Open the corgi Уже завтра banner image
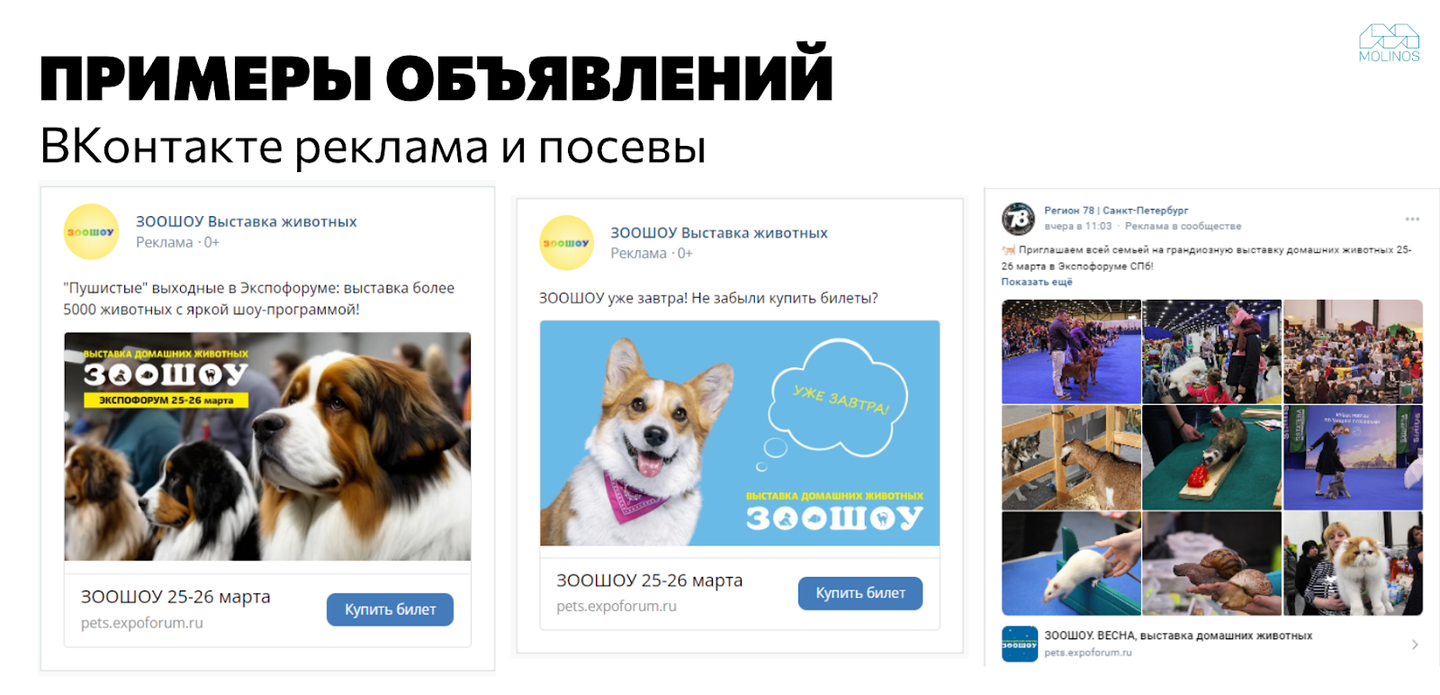 click(740, 433)
